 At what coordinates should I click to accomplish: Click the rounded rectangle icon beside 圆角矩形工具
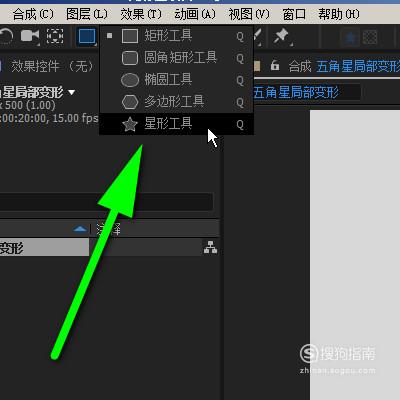click(130, 58)
